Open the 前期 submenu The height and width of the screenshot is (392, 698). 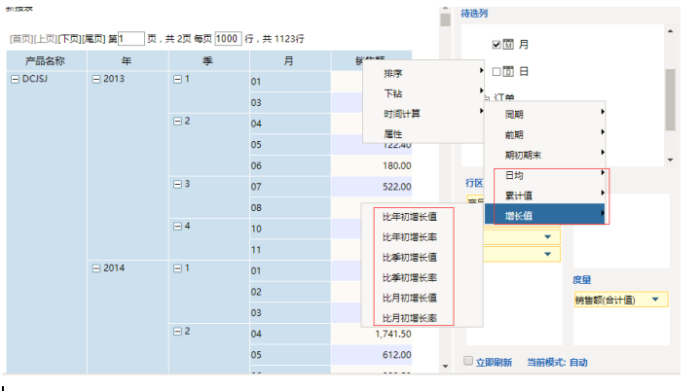(545, 134)
